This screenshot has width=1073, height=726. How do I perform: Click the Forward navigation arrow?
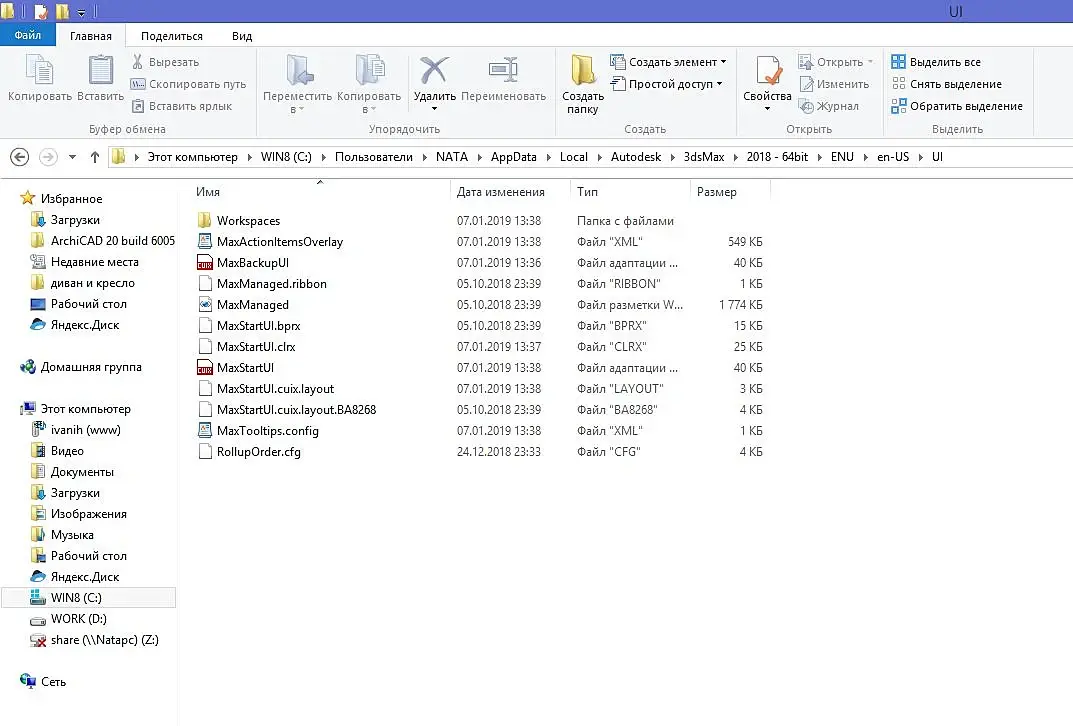pos(48,157)
